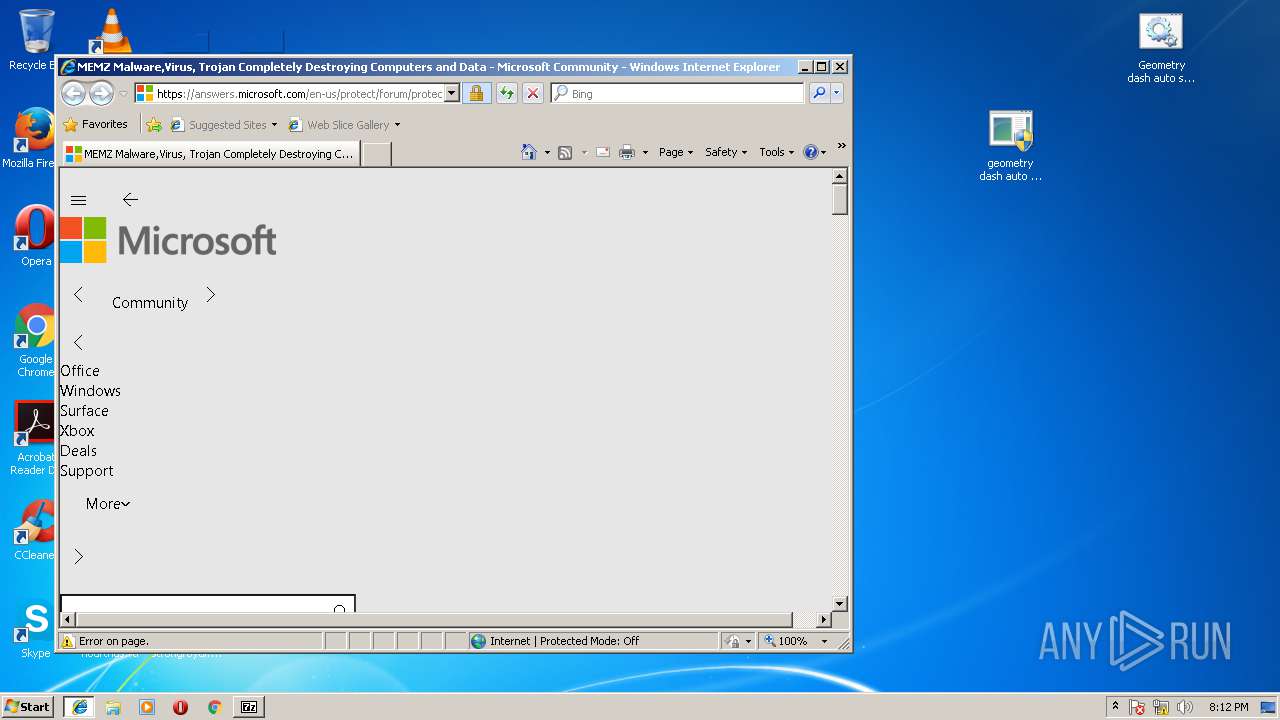
Task: View the padlock security report icon
Action: point(476,93)
